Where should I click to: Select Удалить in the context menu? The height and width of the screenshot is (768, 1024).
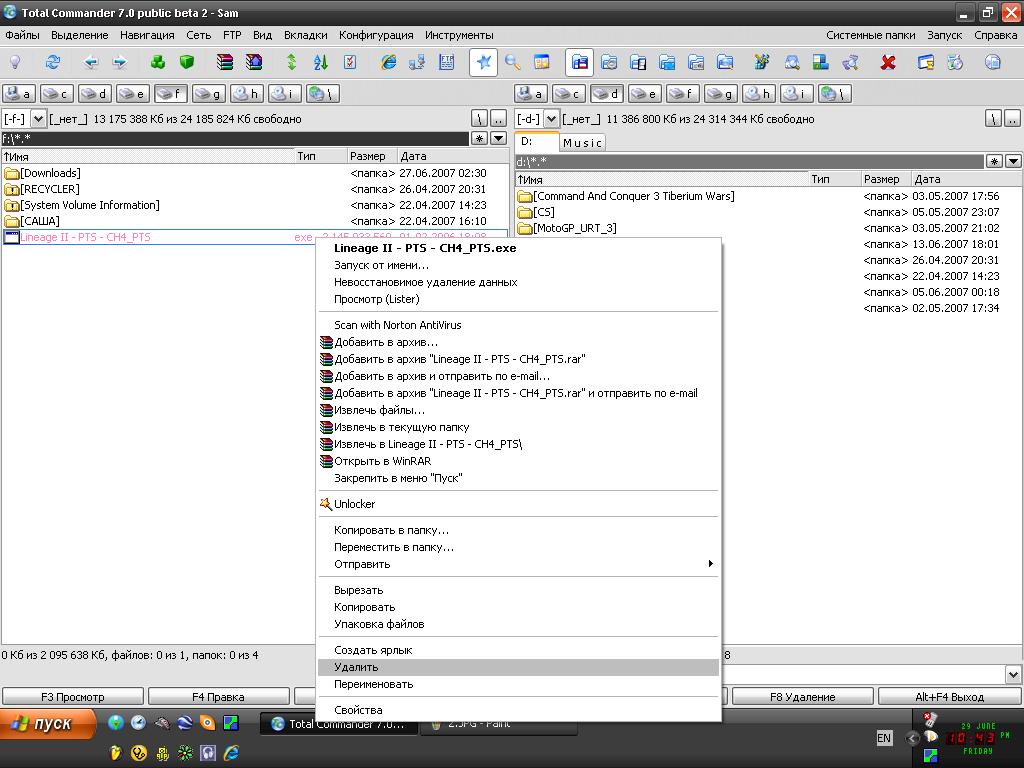click(519, 667)
